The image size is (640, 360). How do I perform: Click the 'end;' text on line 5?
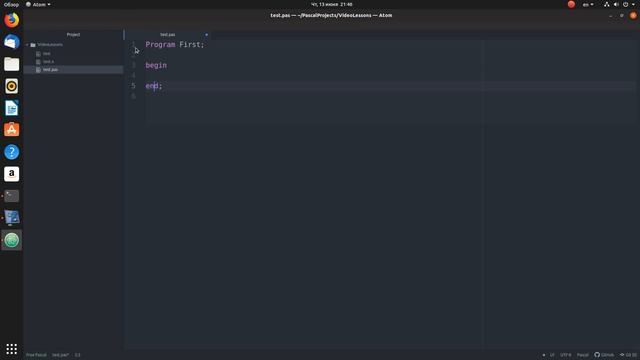click(154, 86)
